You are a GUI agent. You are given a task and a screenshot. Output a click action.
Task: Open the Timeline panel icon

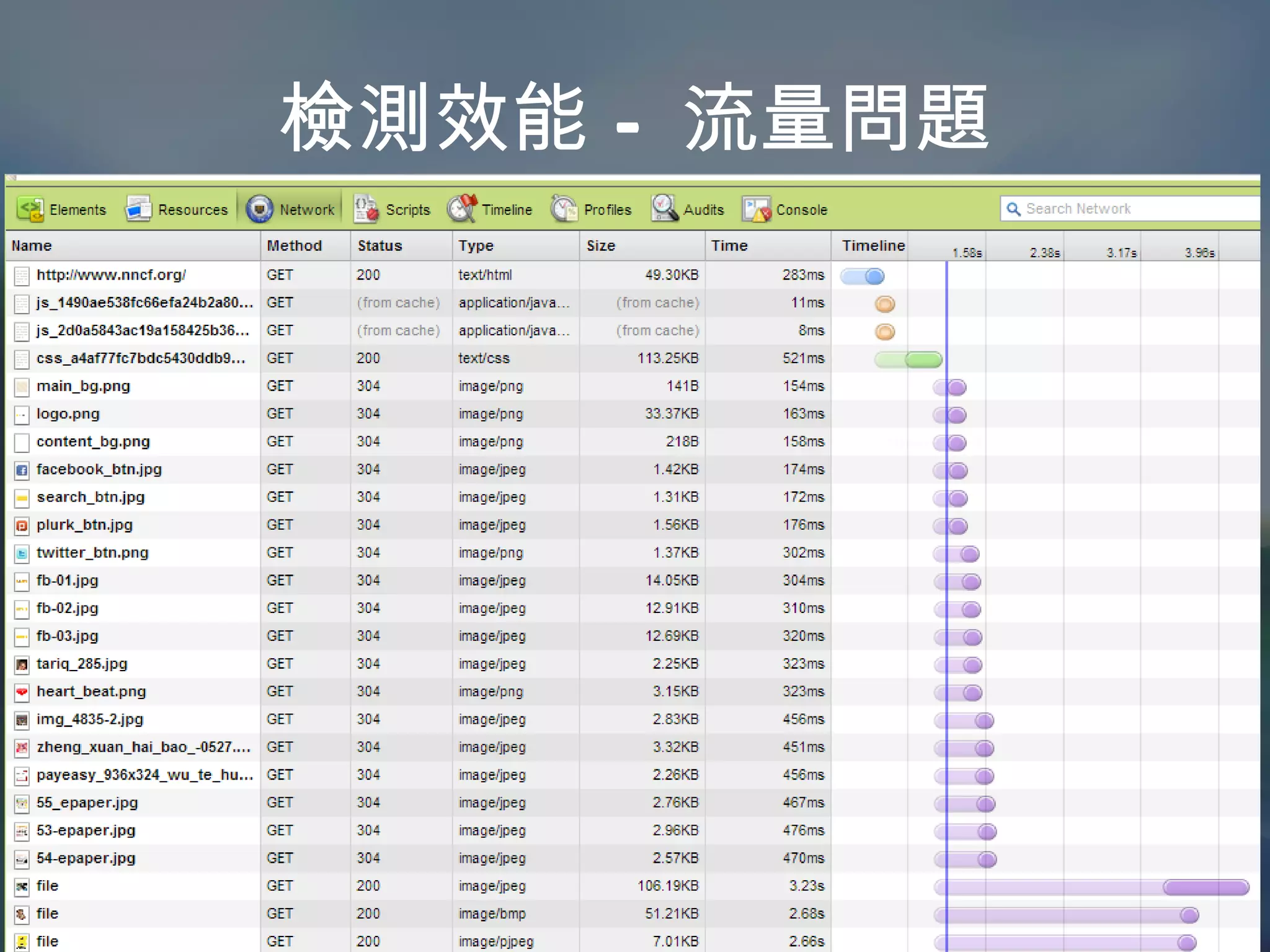462,209
